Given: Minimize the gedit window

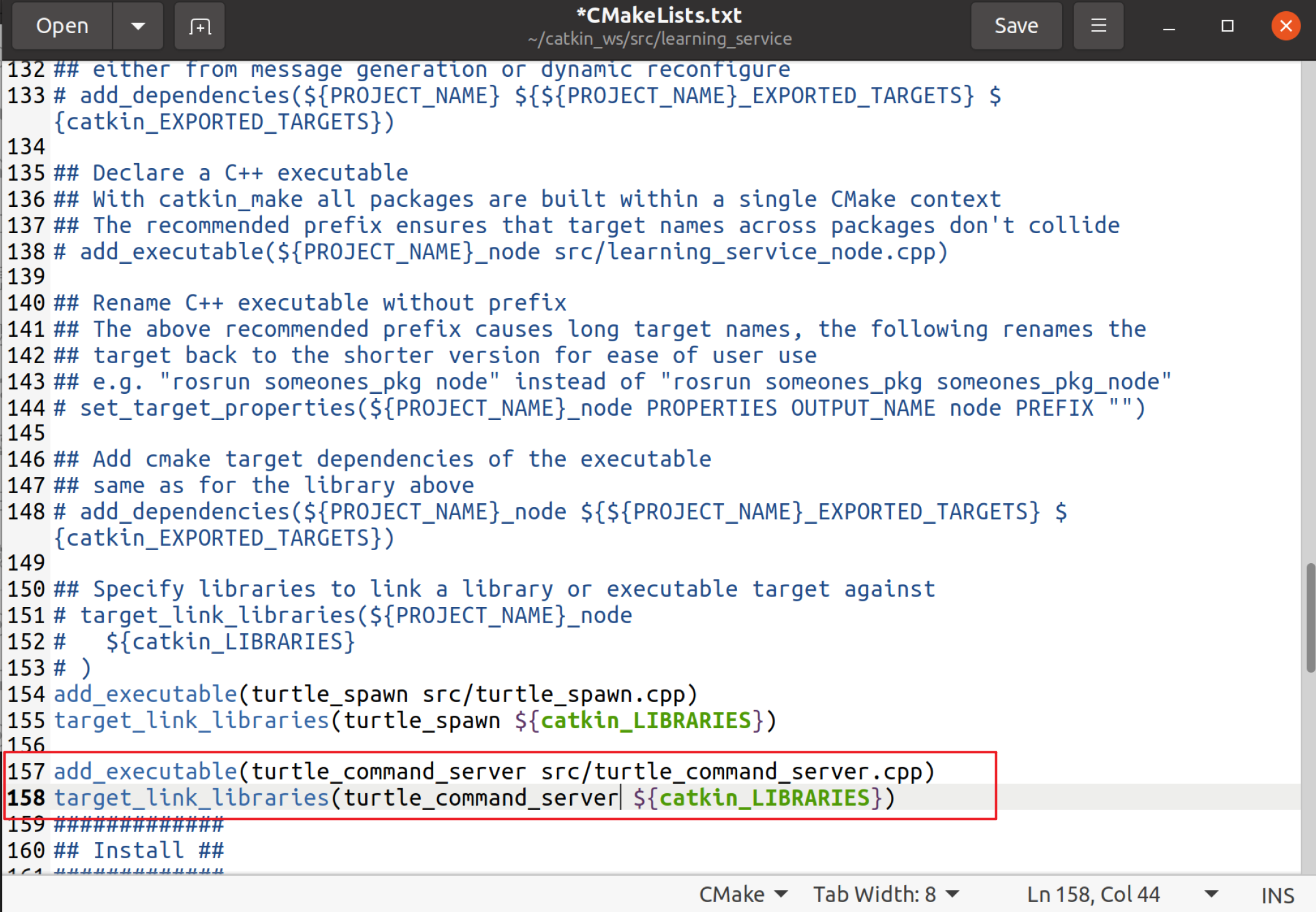Looking at the screenshot, I should pos(1168,26).
